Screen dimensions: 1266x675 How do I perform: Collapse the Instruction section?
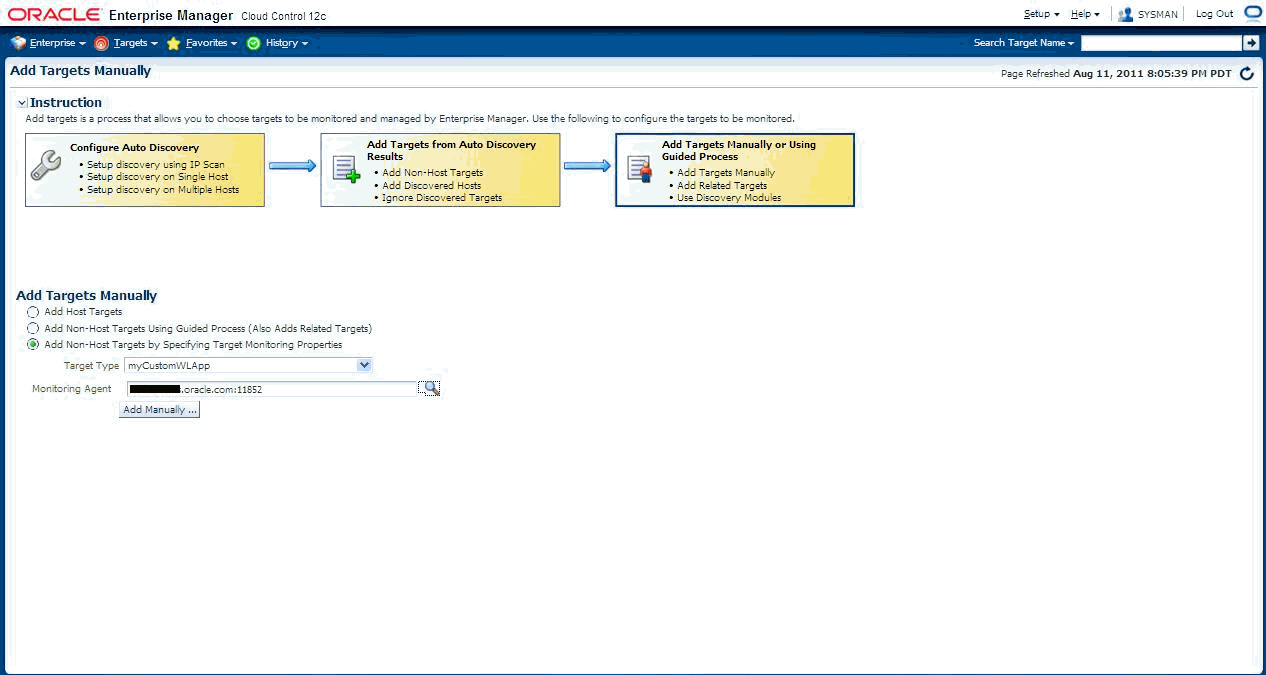[x=22, y=103]
